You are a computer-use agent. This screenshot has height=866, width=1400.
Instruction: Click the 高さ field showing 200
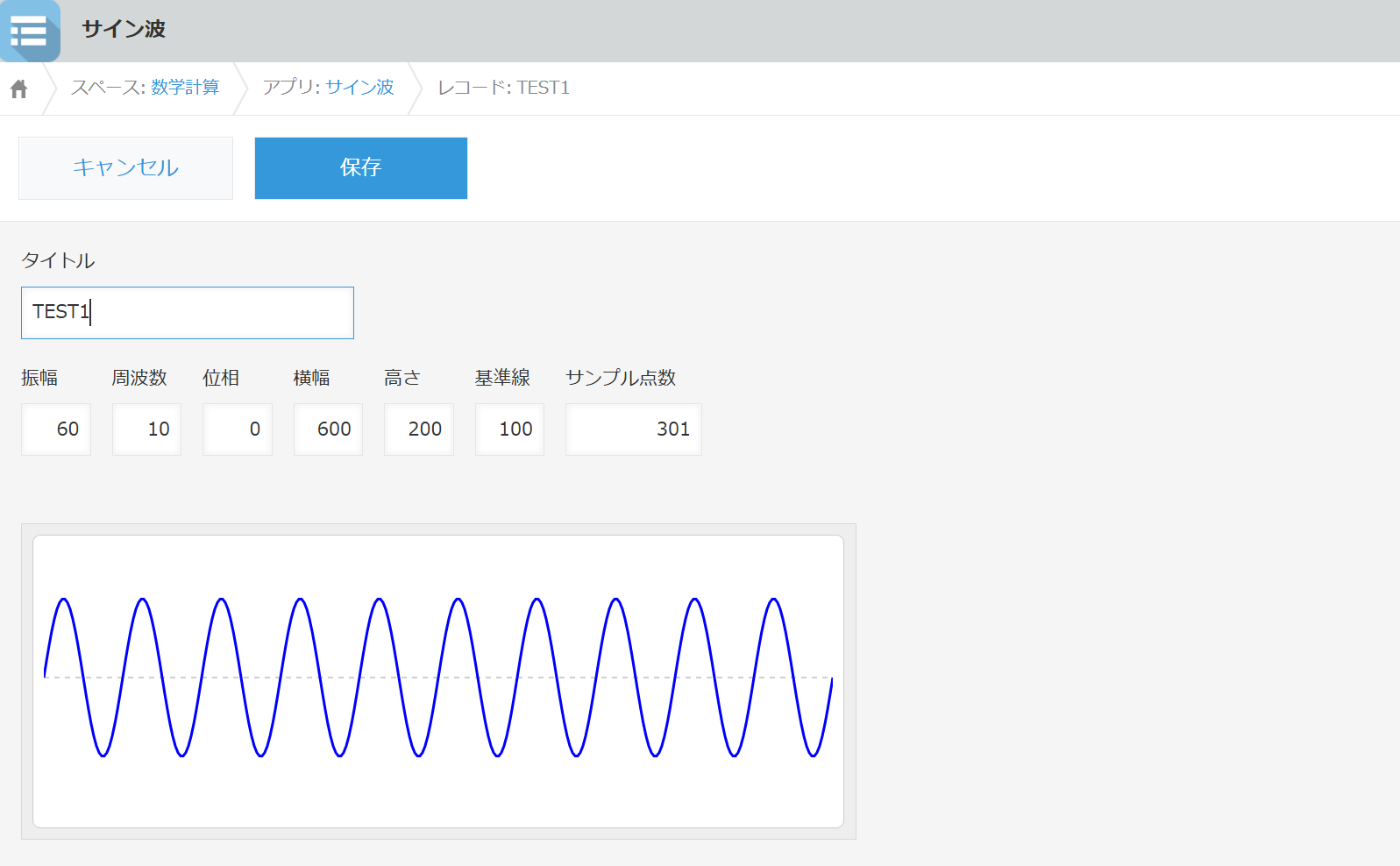419,429
